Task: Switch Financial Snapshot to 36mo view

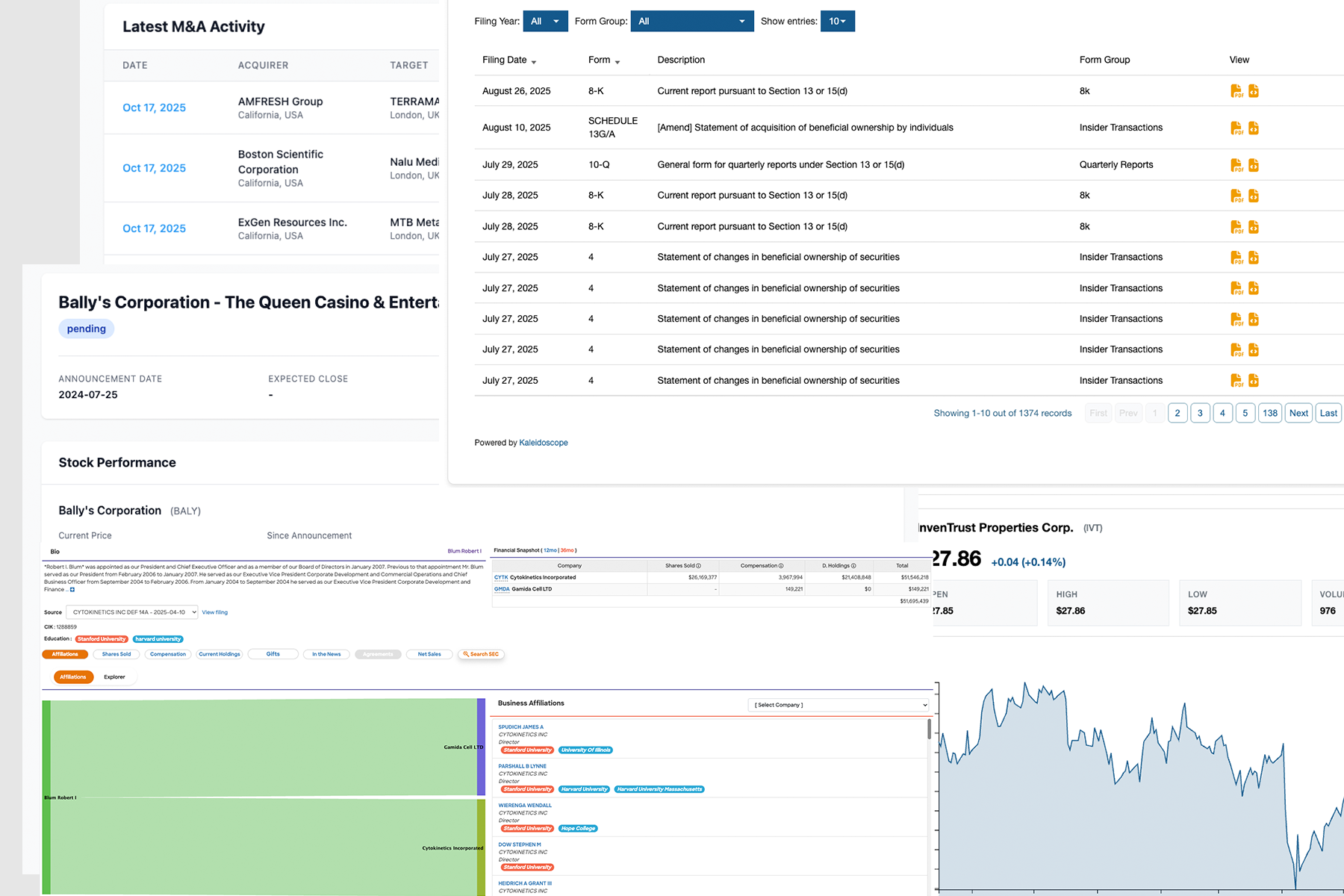Action: (x=568, y=550)
